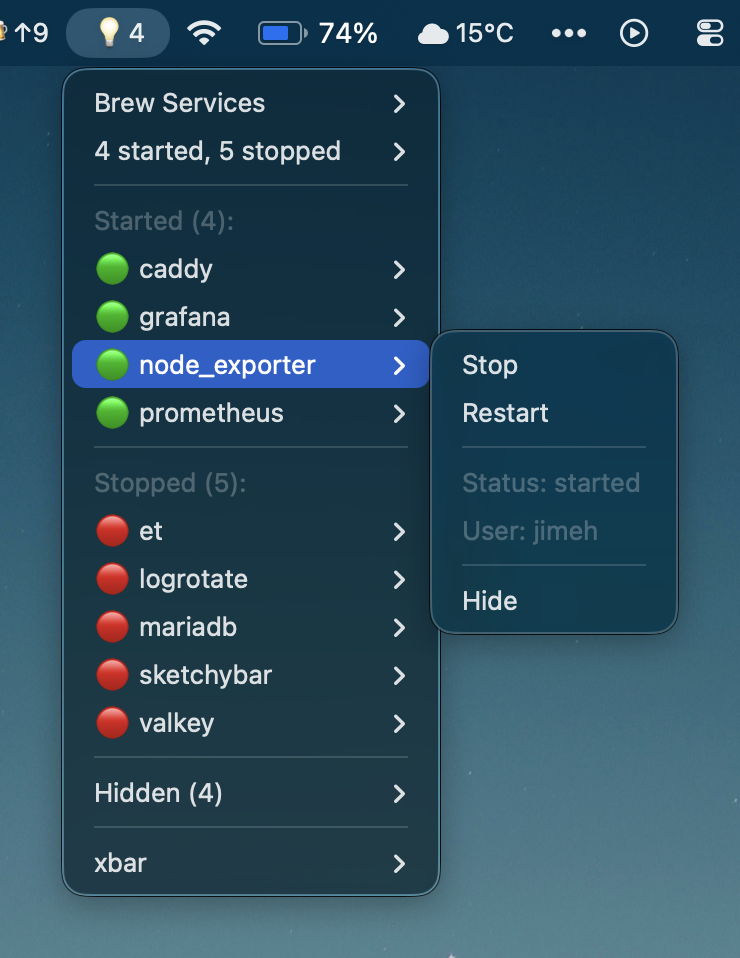740x958 pixels.
Task: Click the three-dots overflow menu bar icon
Action: pyautogui.click(x=568, y=33)
